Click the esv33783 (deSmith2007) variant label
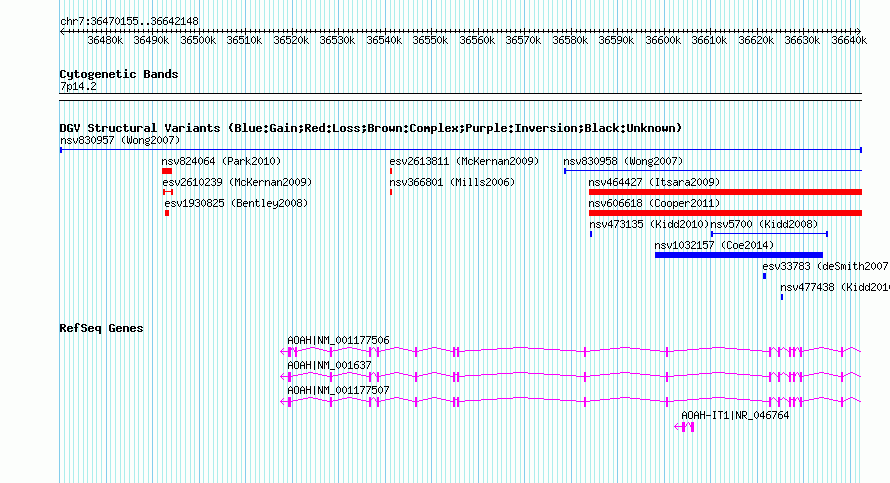The height and width of the screenshot is (483, 890). tap(825, 266)
